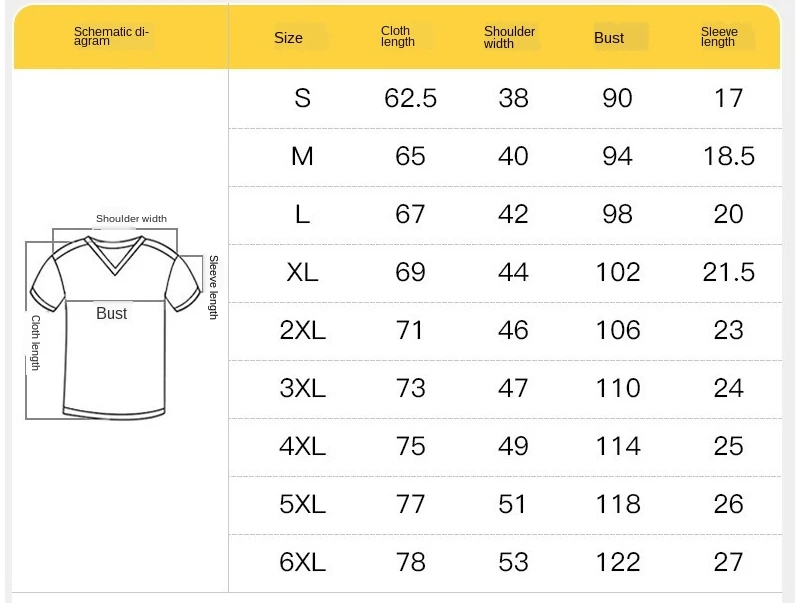Click the sleeve length value 18.5
Image resolution: width=804 pixels, height=603 pixels.
click(728, 156)
